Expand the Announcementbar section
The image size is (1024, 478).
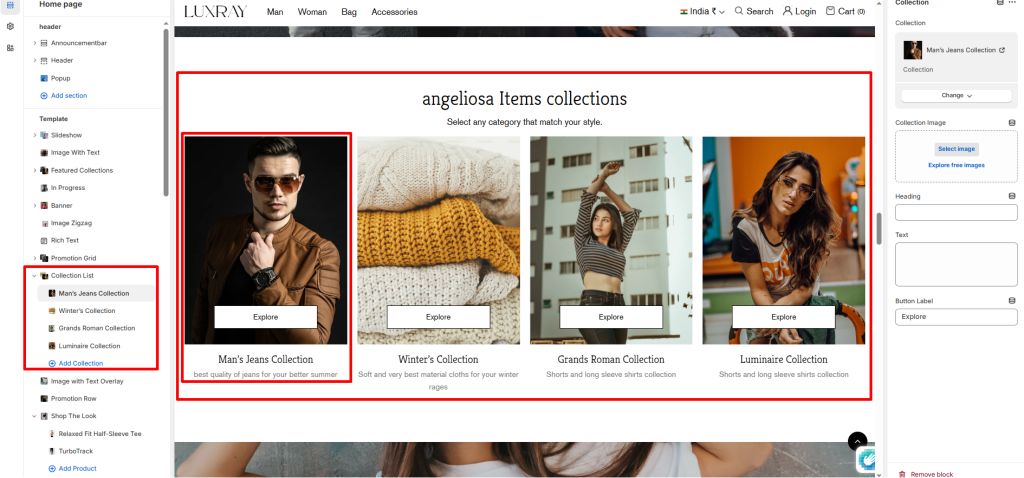pyautogui.click(x=35, y=43)
